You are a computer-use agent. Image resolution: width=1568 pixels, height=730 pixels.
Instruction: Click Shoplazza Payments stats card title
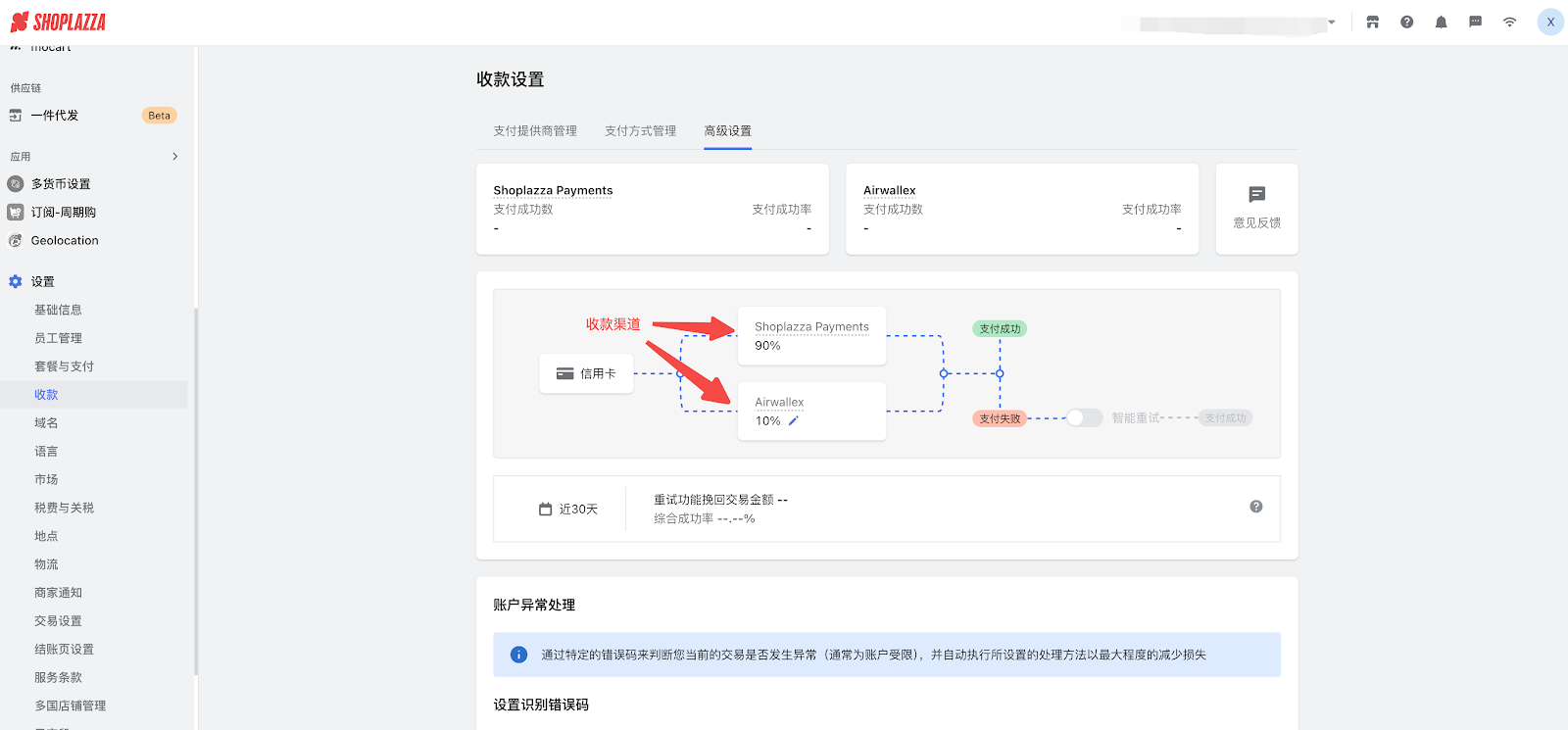[x=553, y=191]
